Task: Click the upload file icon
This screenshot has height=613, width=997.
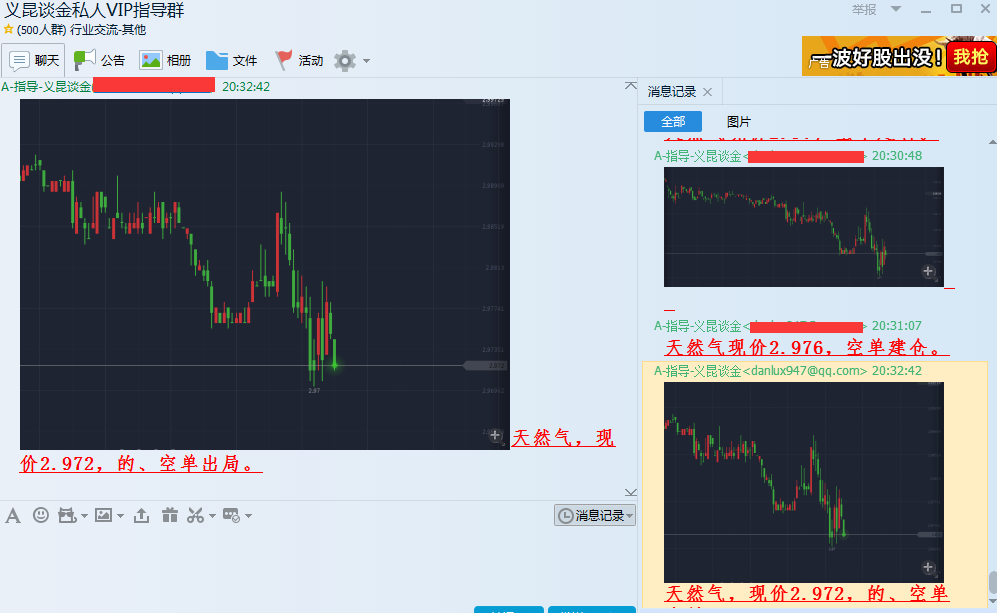Action: (x=142, y=515)
